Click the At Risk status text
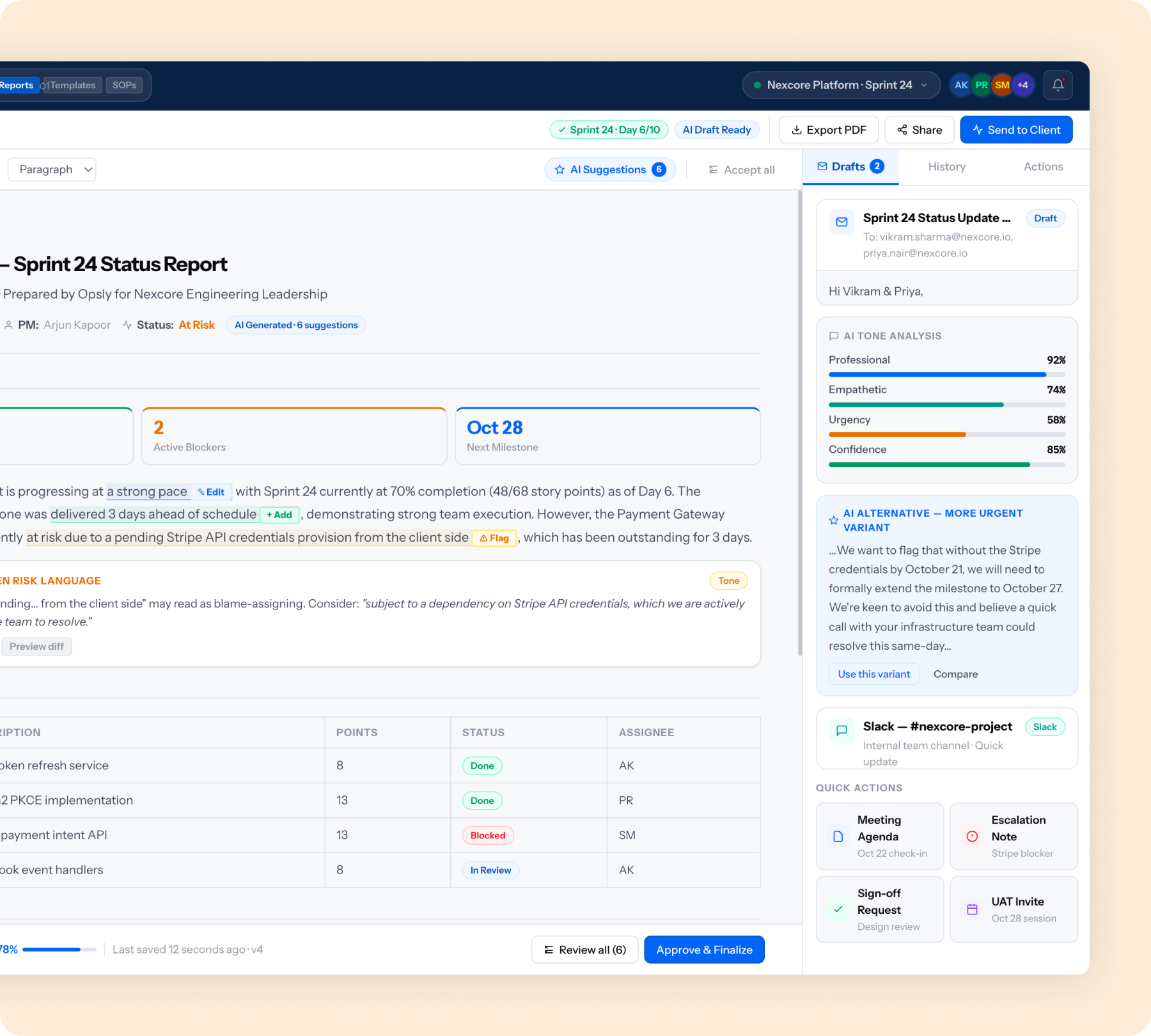Screen dimensions: 1151x1036 click(x=197, y=325)
